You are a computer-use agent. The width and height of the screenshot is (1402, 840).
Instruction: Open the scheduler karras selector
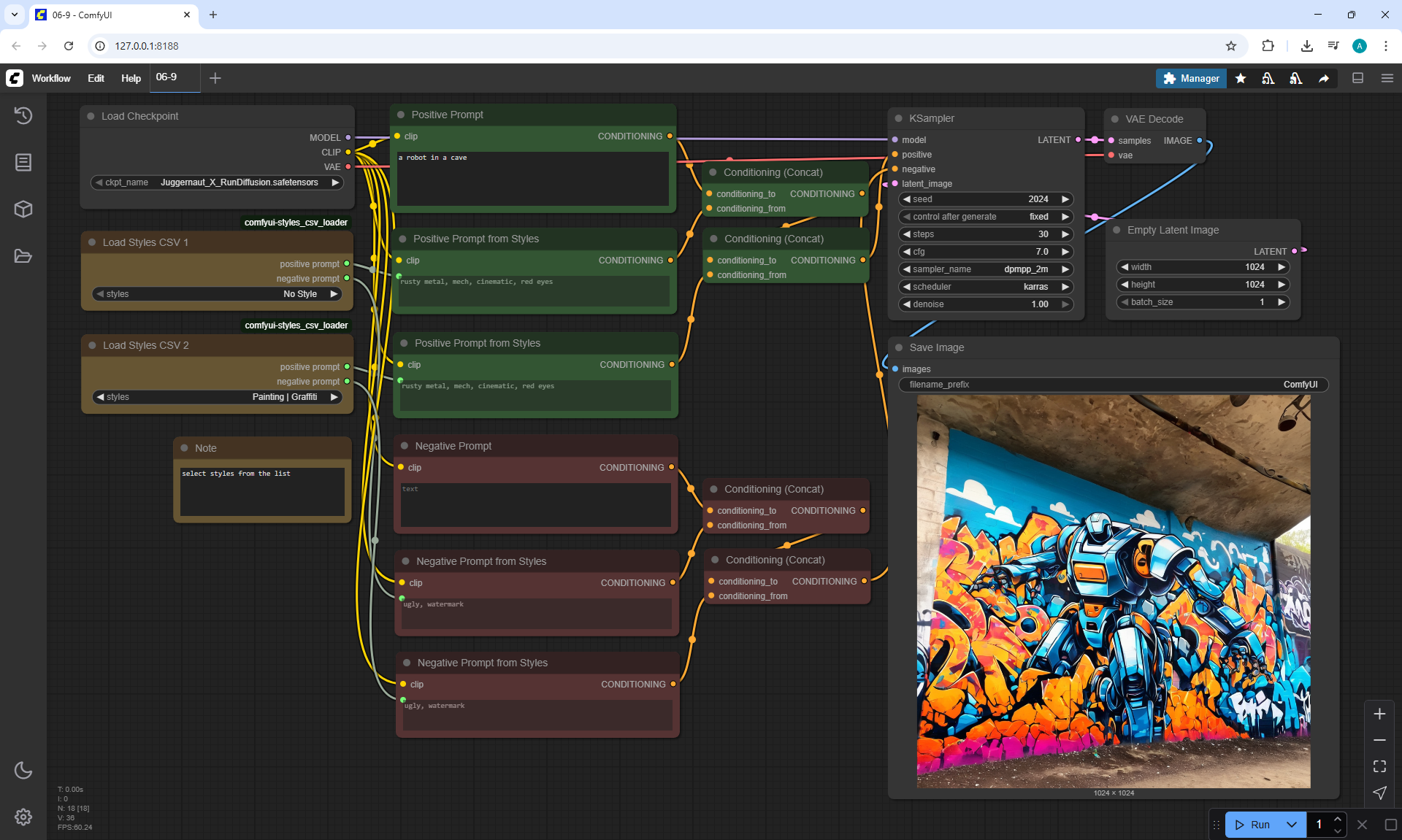pos(985,287)
